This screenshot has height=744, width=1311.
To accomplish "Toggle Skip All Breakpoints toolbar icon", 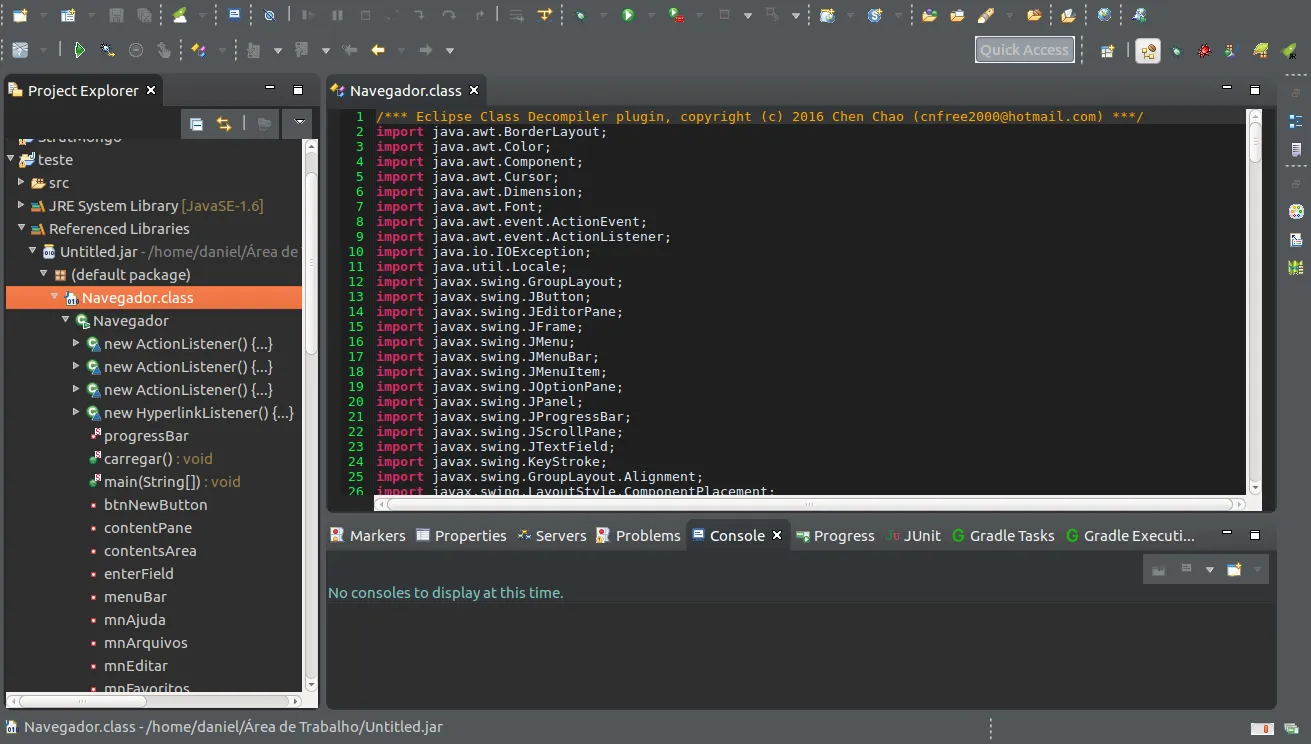I will click(x=269, y=15).
